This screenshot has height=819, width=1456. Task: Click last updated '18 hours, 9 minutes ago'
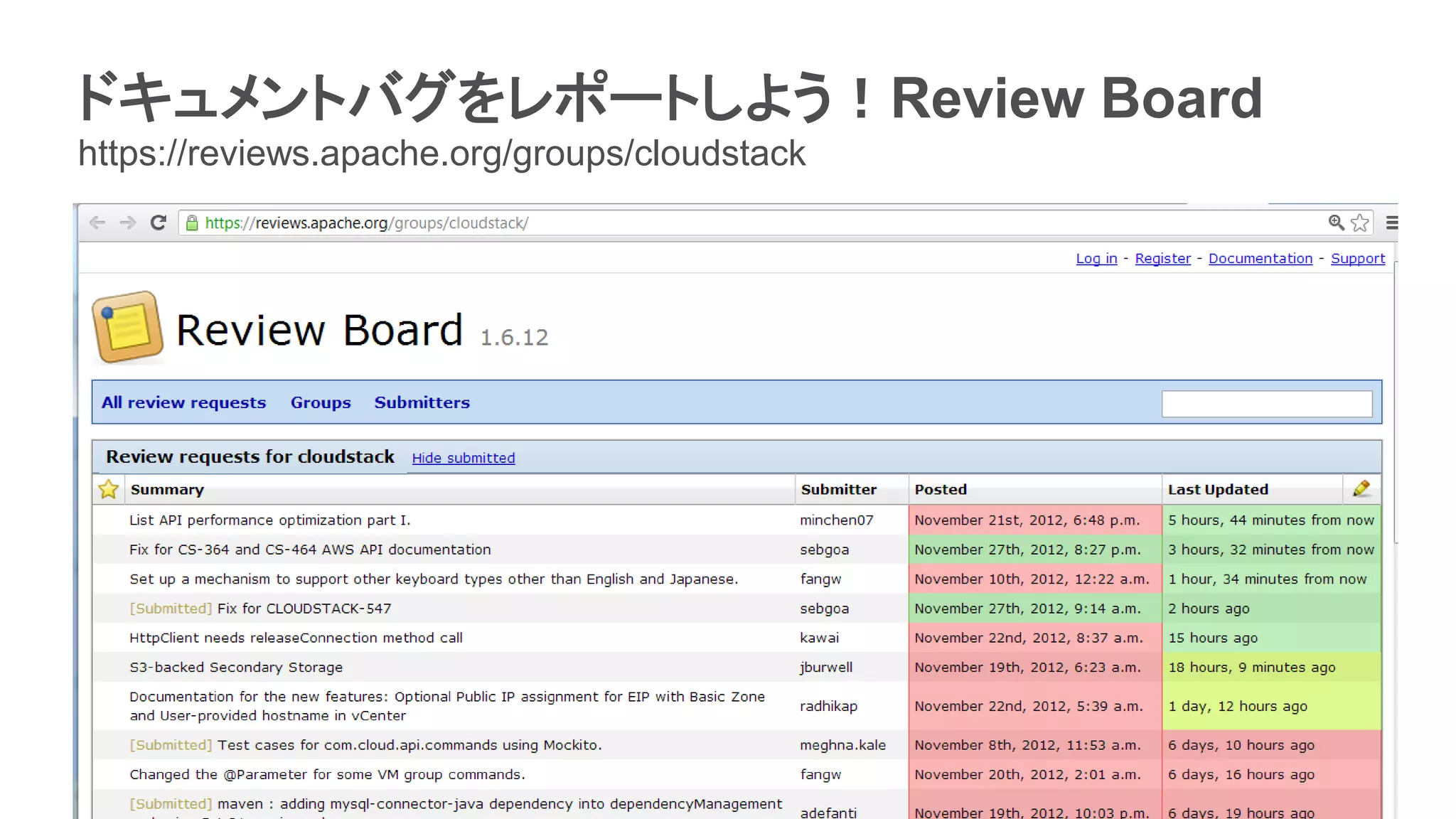click(x=1252, y=668)
